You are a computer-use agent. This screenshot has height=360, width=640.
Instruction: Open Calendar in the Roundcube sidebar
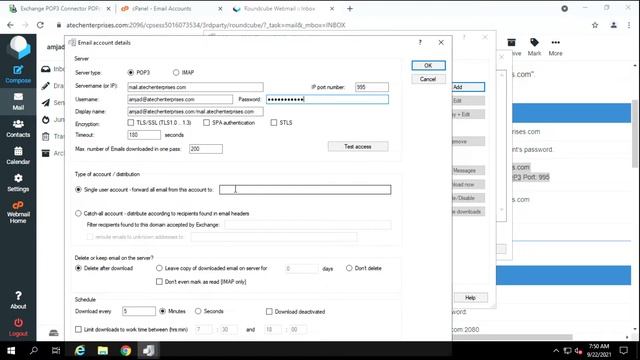[18, 156]
